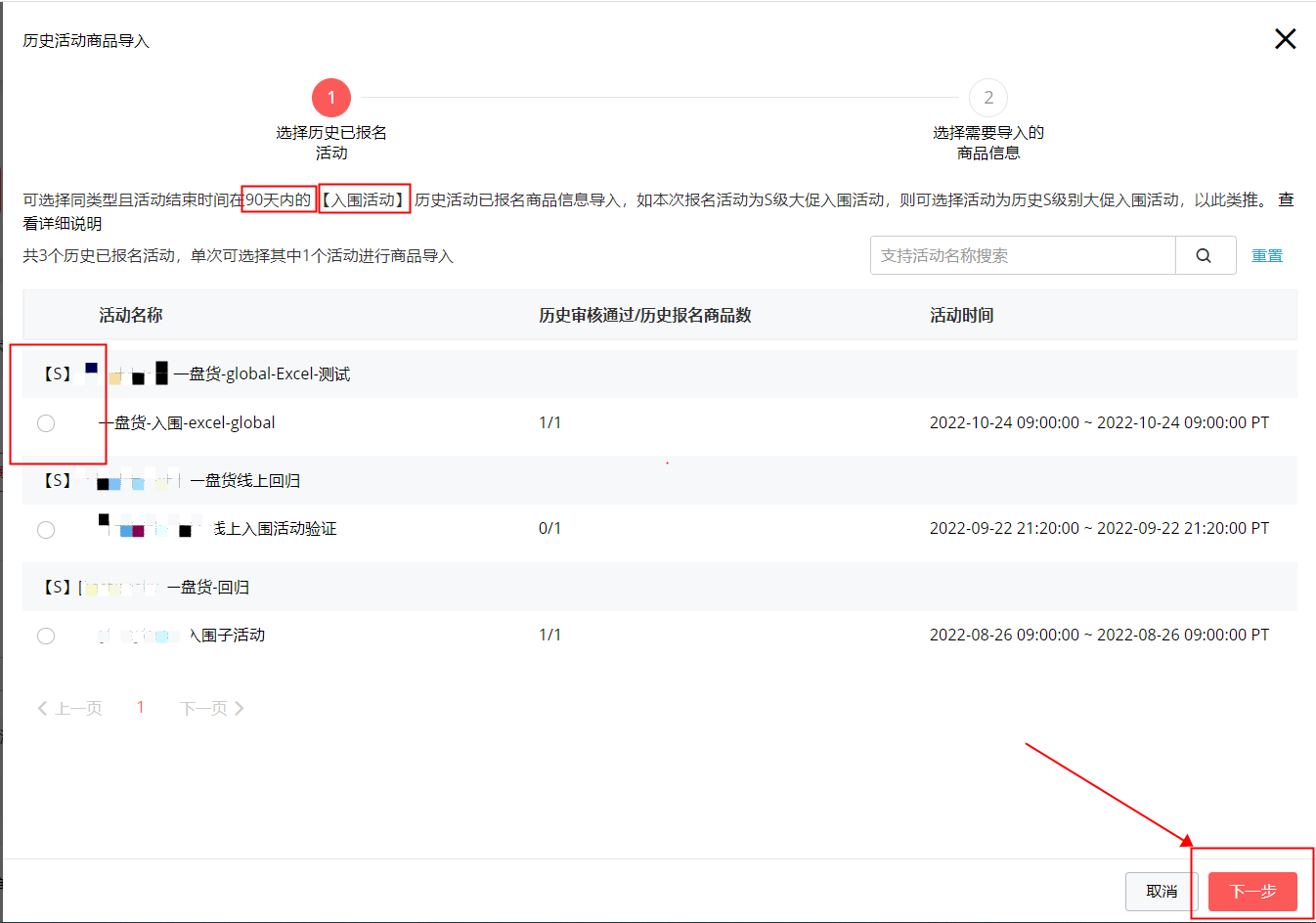The width and height of the screenshot is (1316, 923).
Task: Click activity name 一盘货-入围-excel-global
Action: point(187,422)
